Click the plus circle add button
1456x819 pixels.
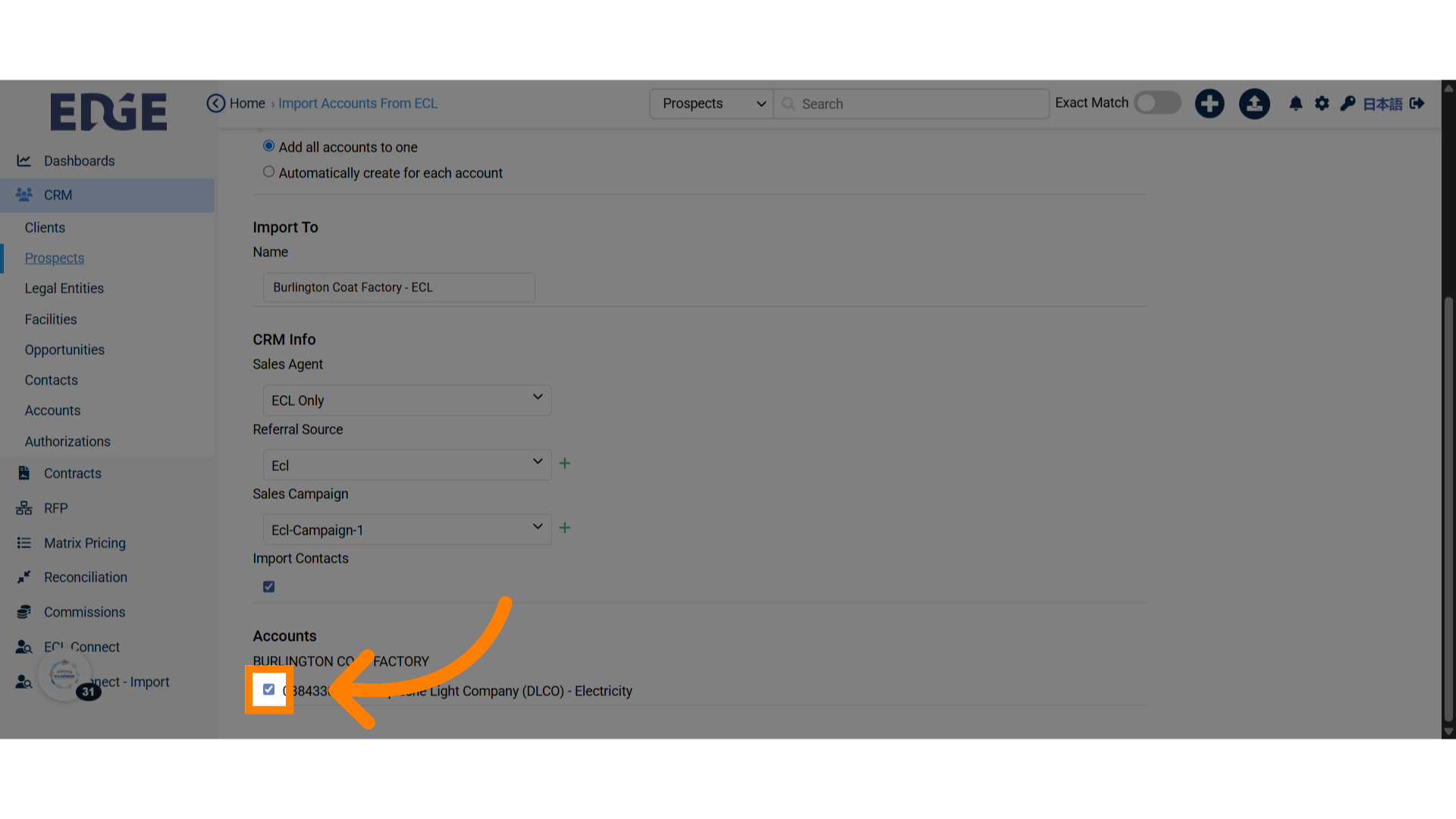coord(1210,103)
